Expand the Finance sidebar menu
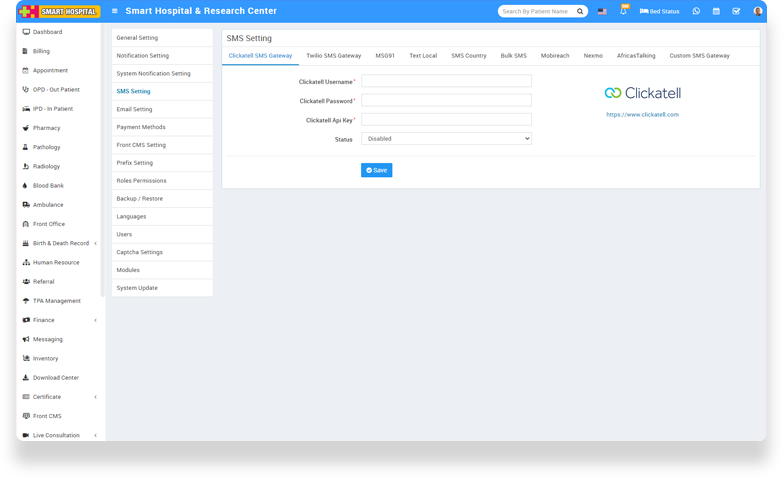783x478 pixels. coord(95,320)
